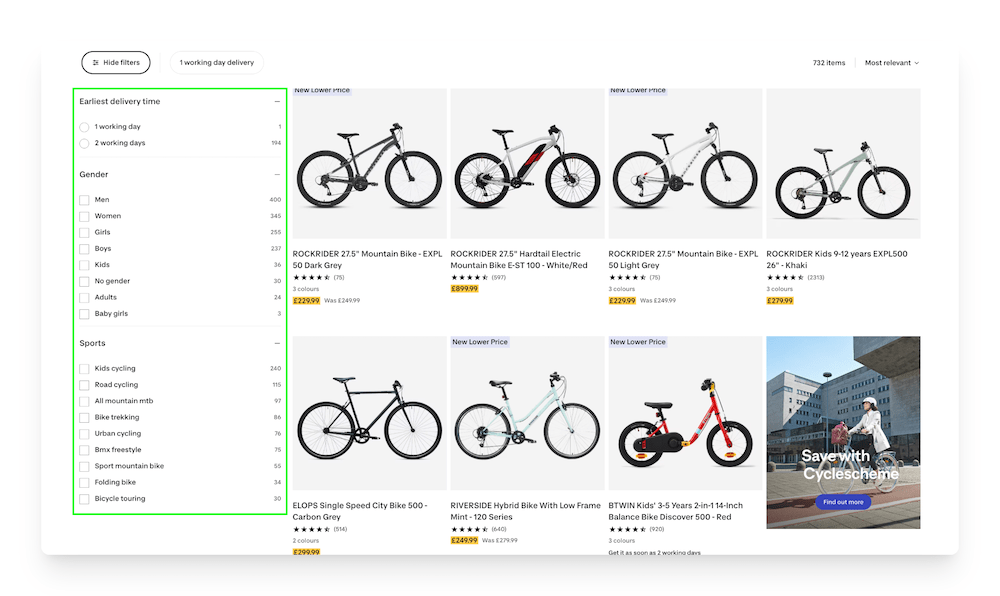The image size is (1000, 596).
Task: Open the RIVERSIDE Hybrid Bike title link
Action: (x=526, y=511)
